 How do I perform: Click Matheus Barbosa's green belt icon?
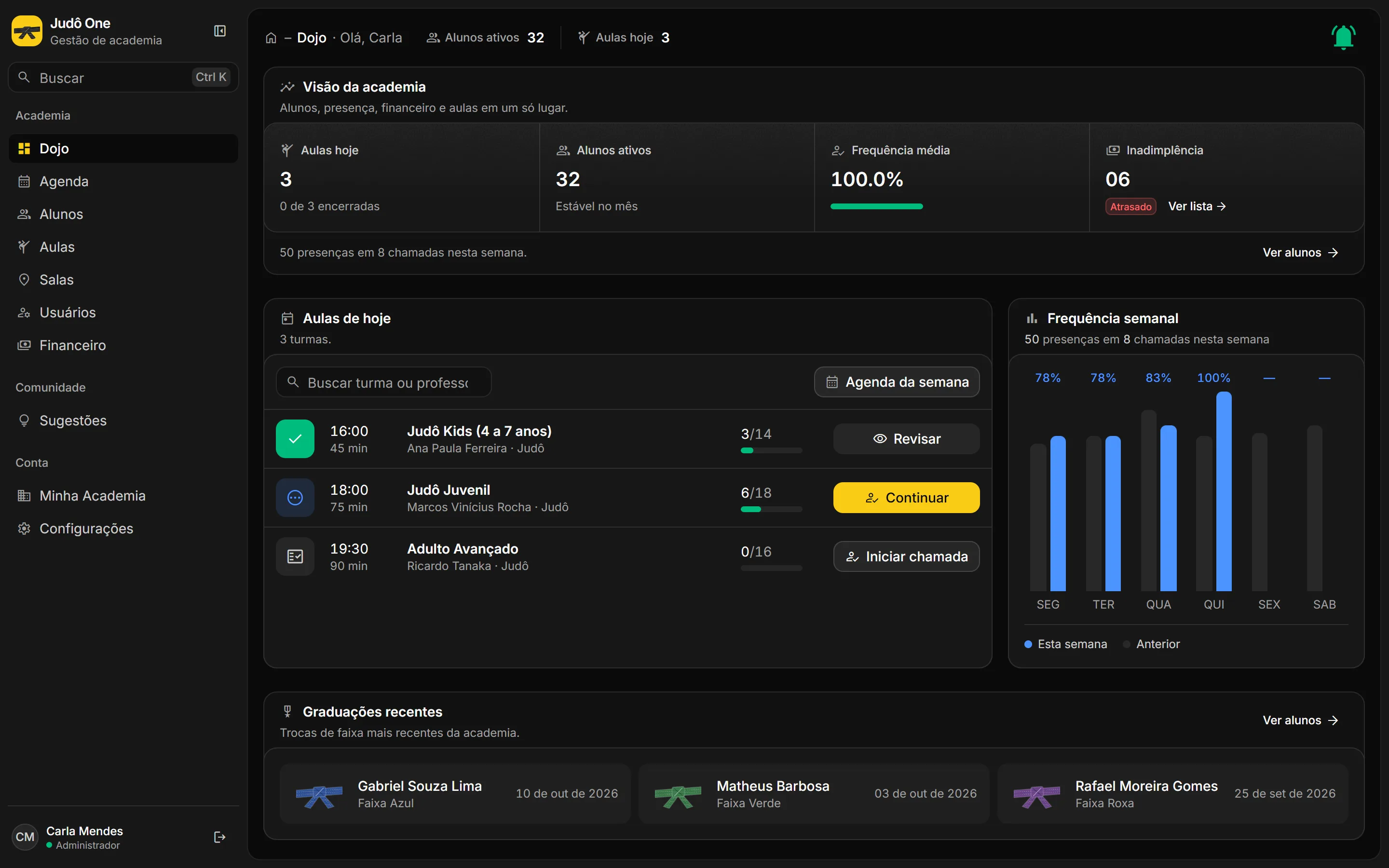(x=678, y=796)
